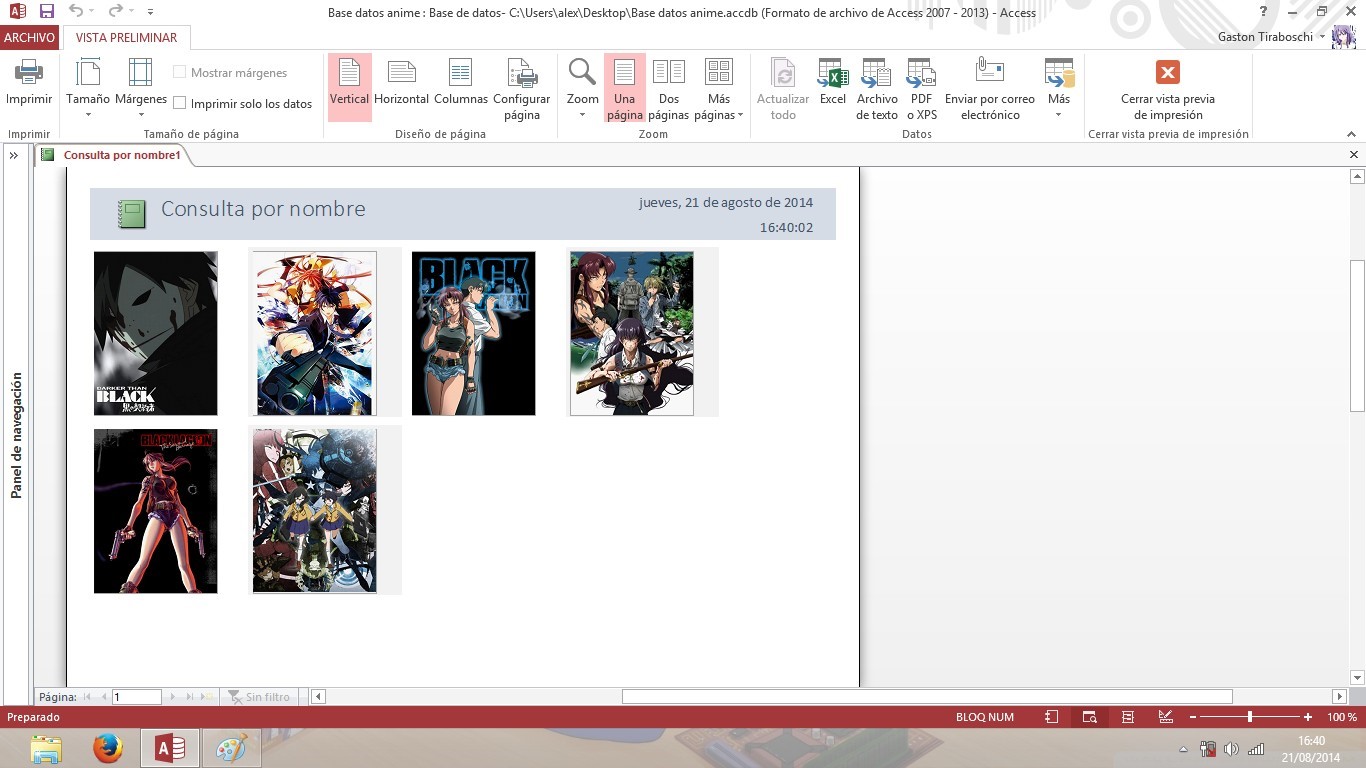Select Vertical page orientation
Screen dimensions: 1366x768
pyautogui.click(x=349, y=87)
